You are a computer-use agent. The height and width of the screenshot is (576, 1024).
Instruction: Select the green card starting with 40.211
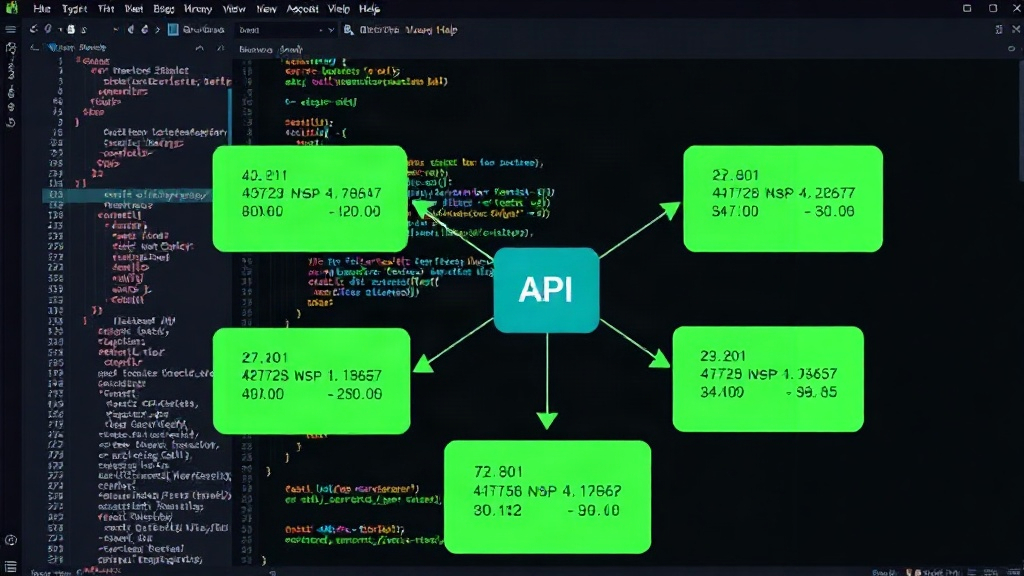coord(310,199)
